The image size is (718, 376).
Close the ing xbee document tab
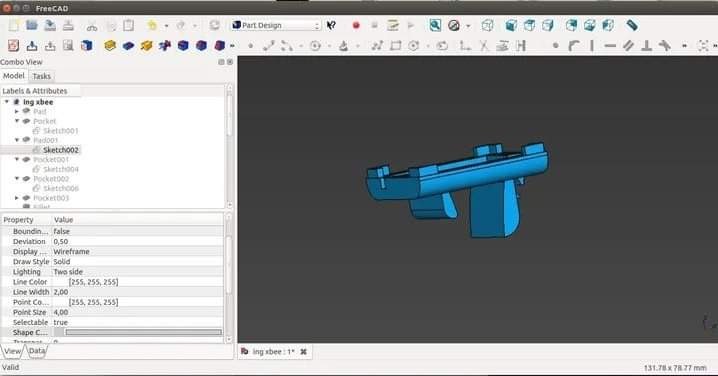[x=303, y=352]
